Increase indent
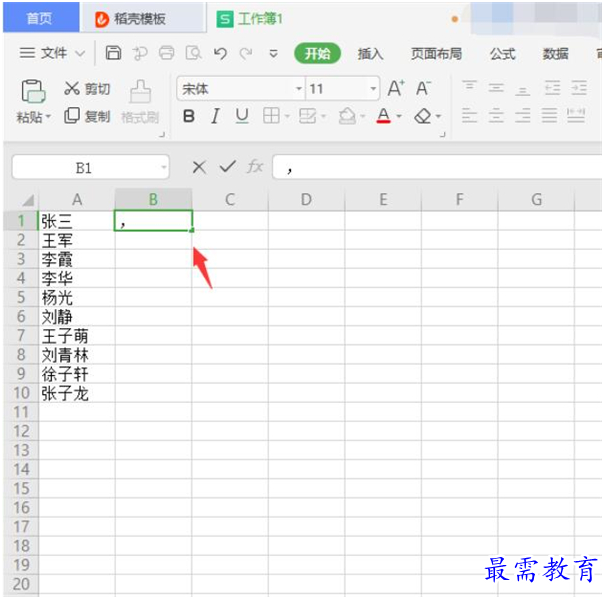Screen dimensions: 606x601 [579, 88]
